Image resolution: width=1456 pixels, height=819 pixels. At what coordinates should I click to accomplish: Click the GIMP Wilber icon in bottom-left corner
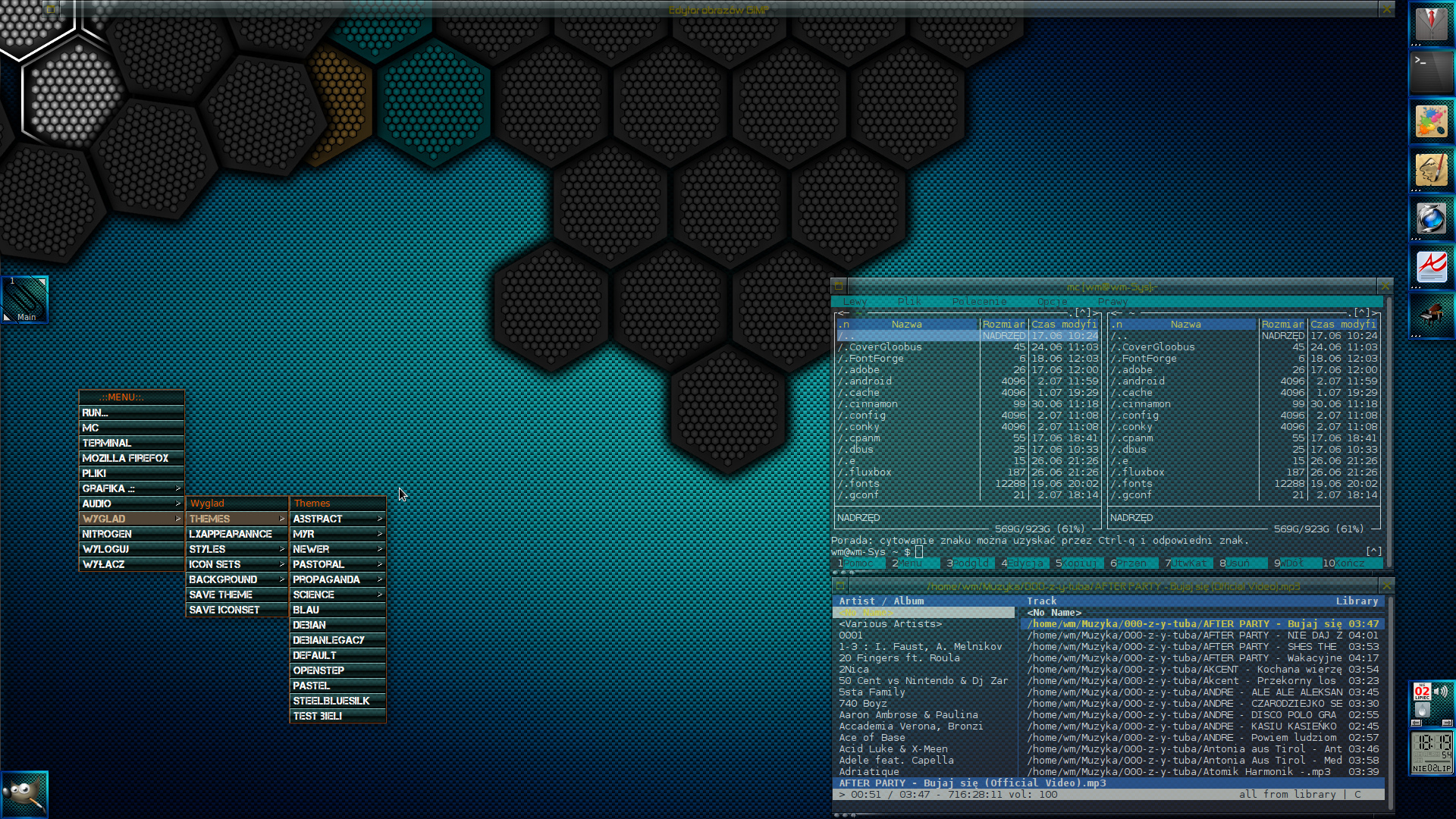(23, 794)
